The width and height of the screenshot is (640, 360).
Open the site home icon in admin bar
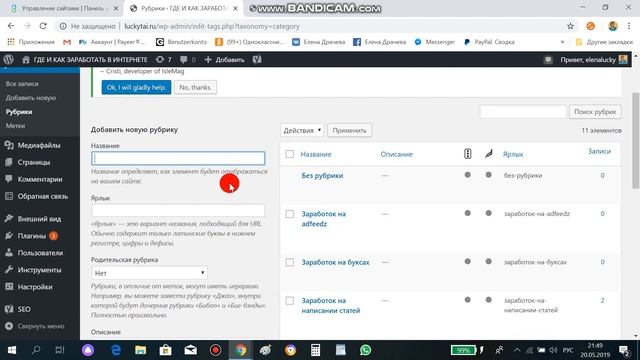point(26,60)
